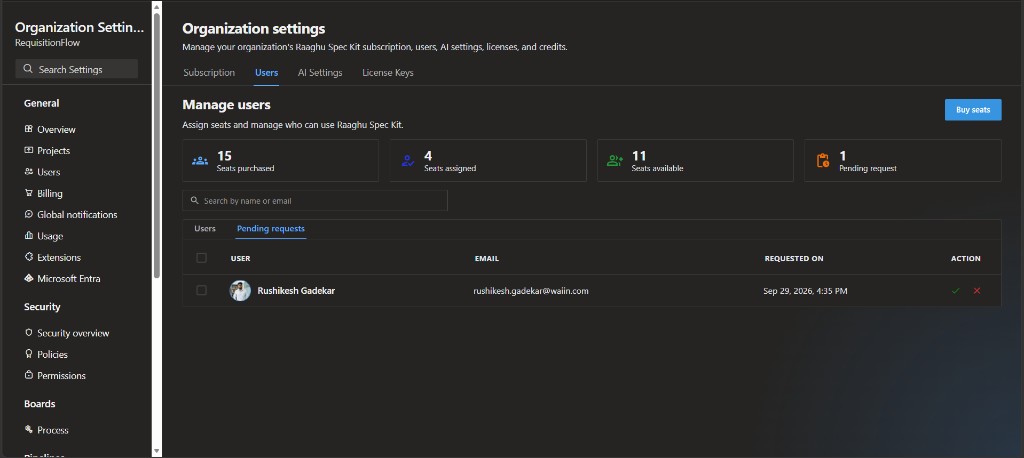Click the 15 Seats purchased card
This screenshot has height=458, width=1024.
(x=280, y=160)
